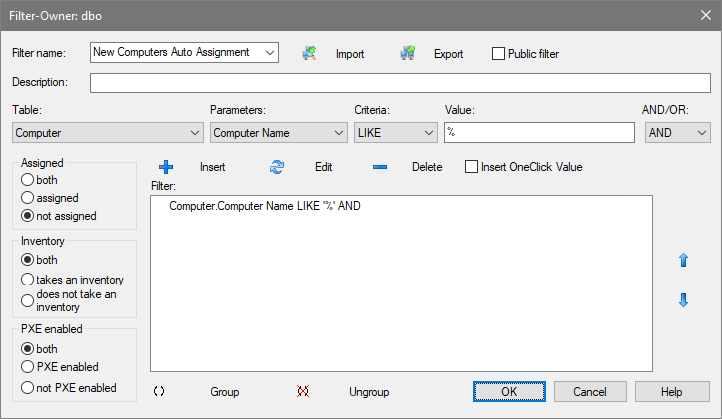
Task: Click the Ungroup label
Action: [369, 392]
